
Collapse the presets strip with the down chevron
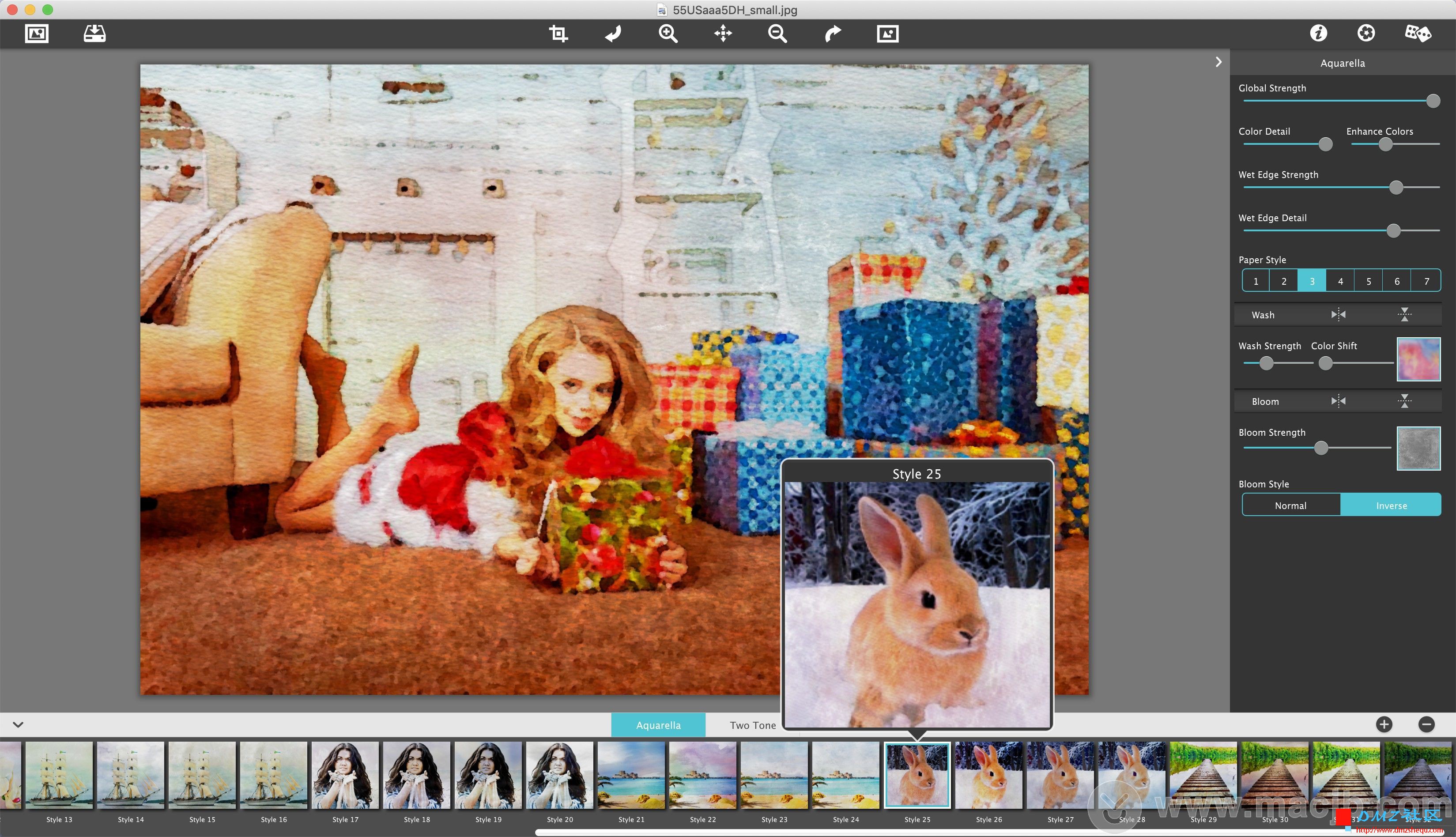coord(19,725)
